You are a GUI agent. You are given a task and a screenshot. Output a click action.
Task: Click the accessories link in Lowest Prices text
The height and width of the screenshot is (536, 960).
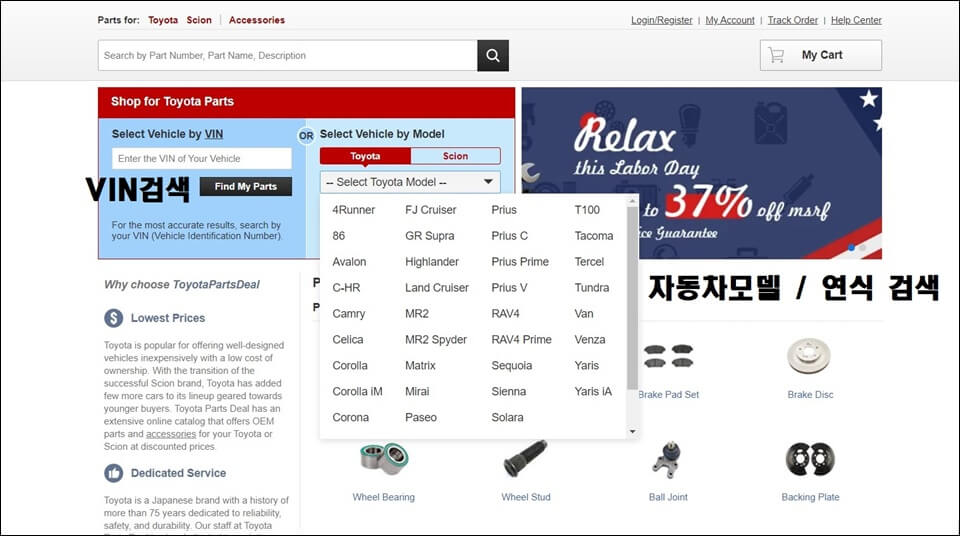[171, 434]
